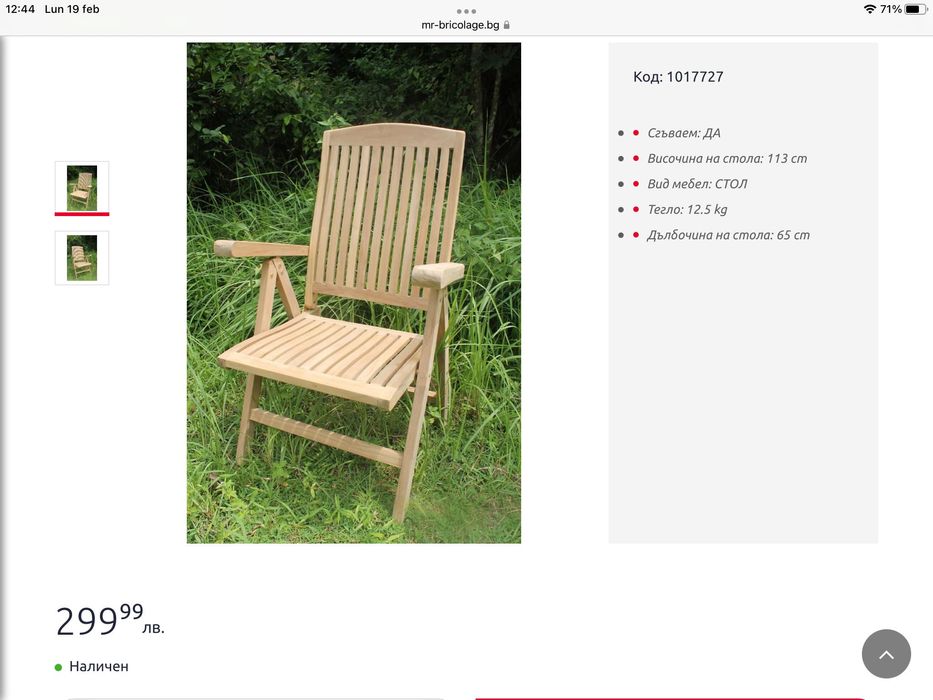The width and height of the screenshot is (933, 700).
Task: Tap the date Lun 19 feb
Action: pyautogui.click(x=72, y=9)
